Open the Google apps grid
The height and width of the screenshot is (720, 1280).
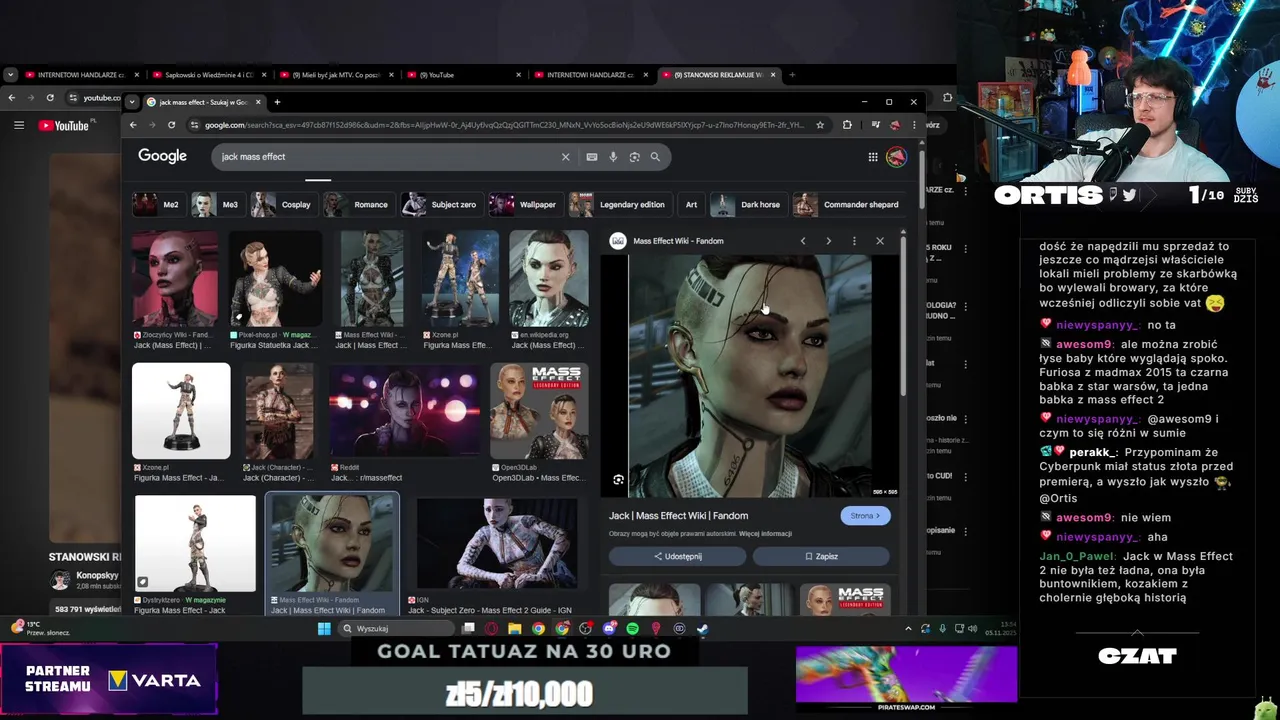(x=873, y=157)
